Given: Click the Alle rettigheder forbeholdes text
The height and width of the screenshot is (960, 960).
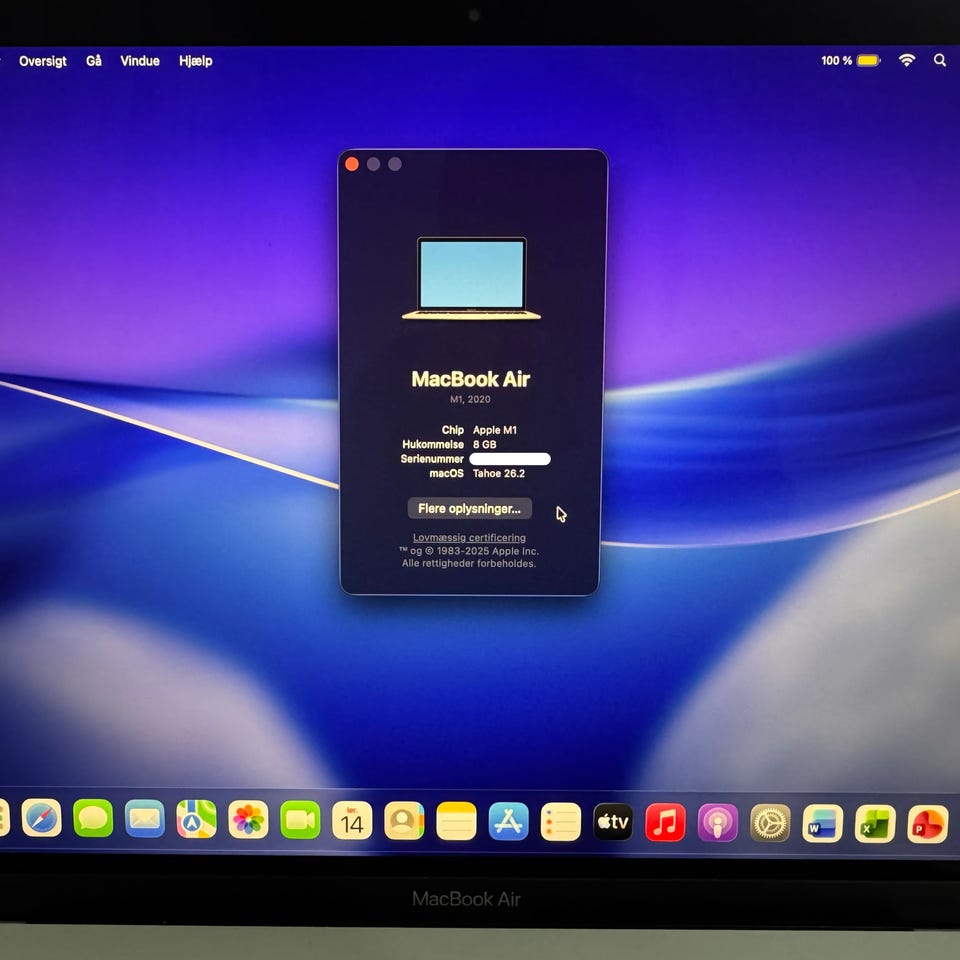Looking at the screenshot, I should click(x=469, y=563).
